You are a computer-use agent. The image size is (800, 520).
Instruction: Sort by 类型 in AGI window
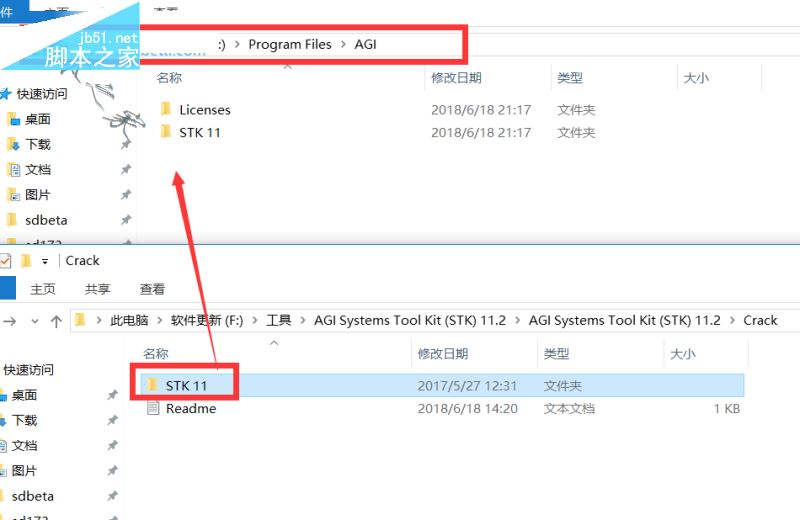569,78
